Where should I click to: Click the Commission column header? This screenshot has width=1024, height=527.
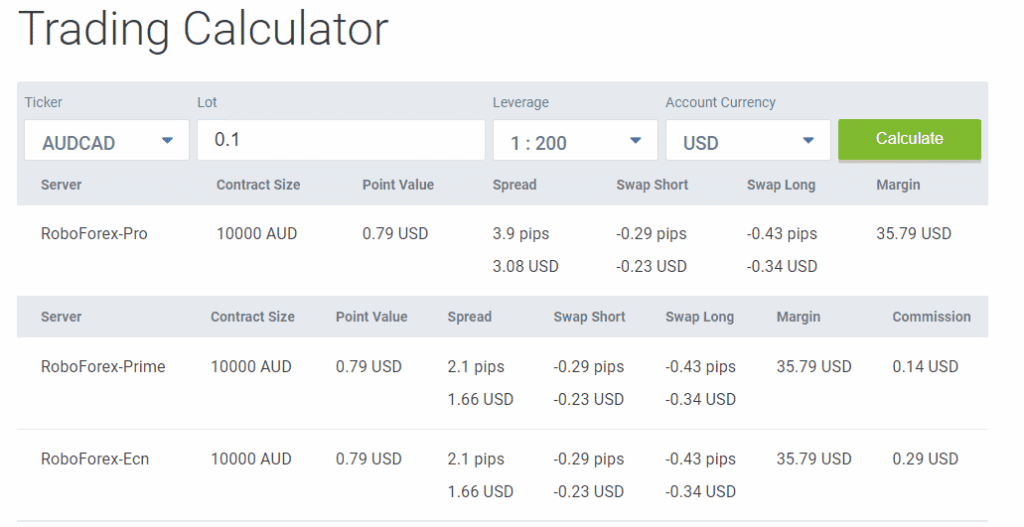[x=931, y=317]
